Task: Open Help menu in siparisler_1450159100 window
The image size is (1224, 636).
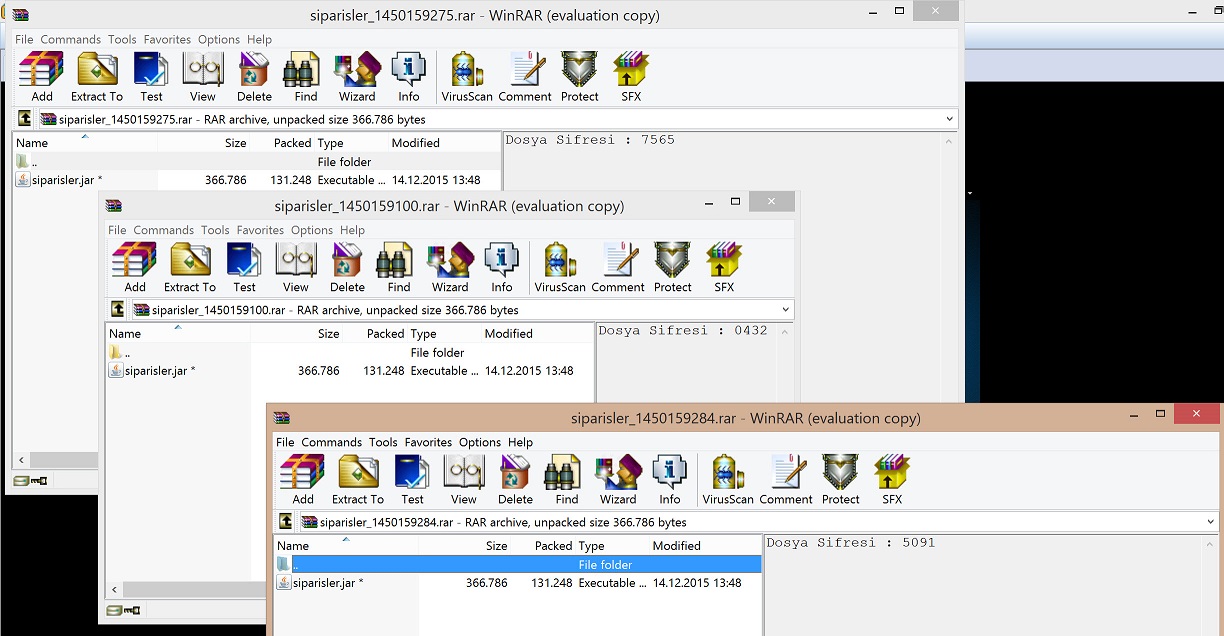Action: pyautogui.click(x=352, y=230)
